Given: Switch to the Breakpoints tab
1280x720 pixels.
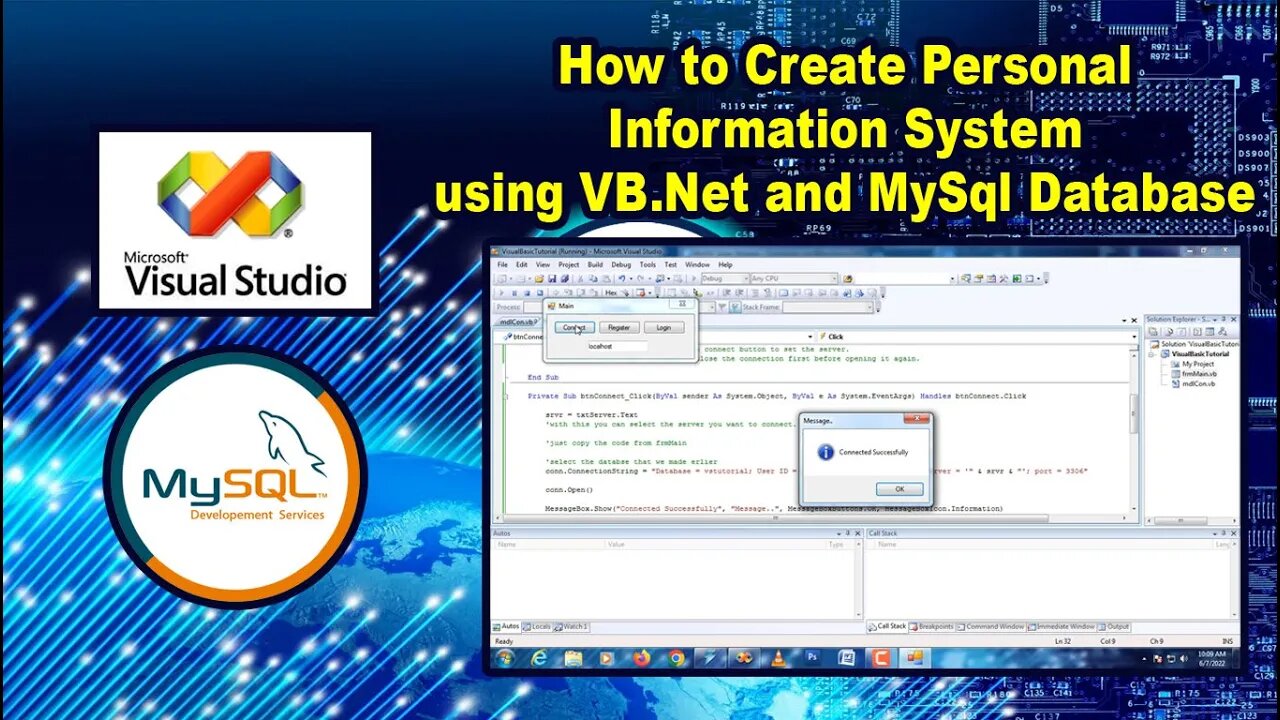Looking at the screenshot, I should 931,626.
